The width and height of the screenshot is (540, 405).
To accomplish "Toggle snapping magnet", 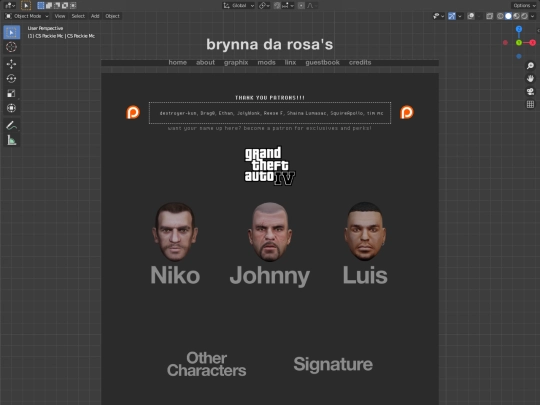I will 277,6.
